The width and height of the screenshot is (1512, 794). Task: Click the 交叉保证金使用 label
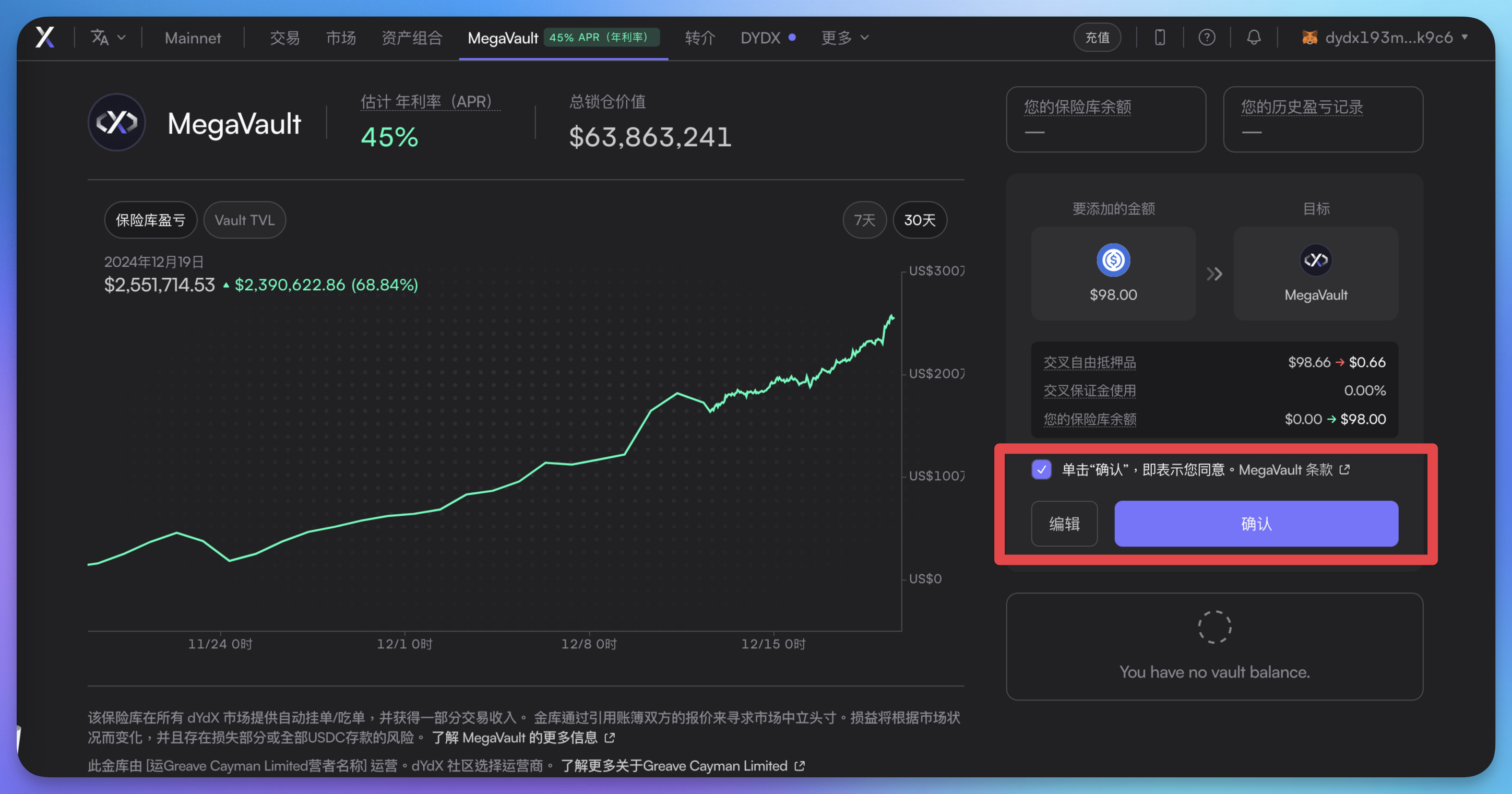pyautogui.click(x=1090, y=390)
